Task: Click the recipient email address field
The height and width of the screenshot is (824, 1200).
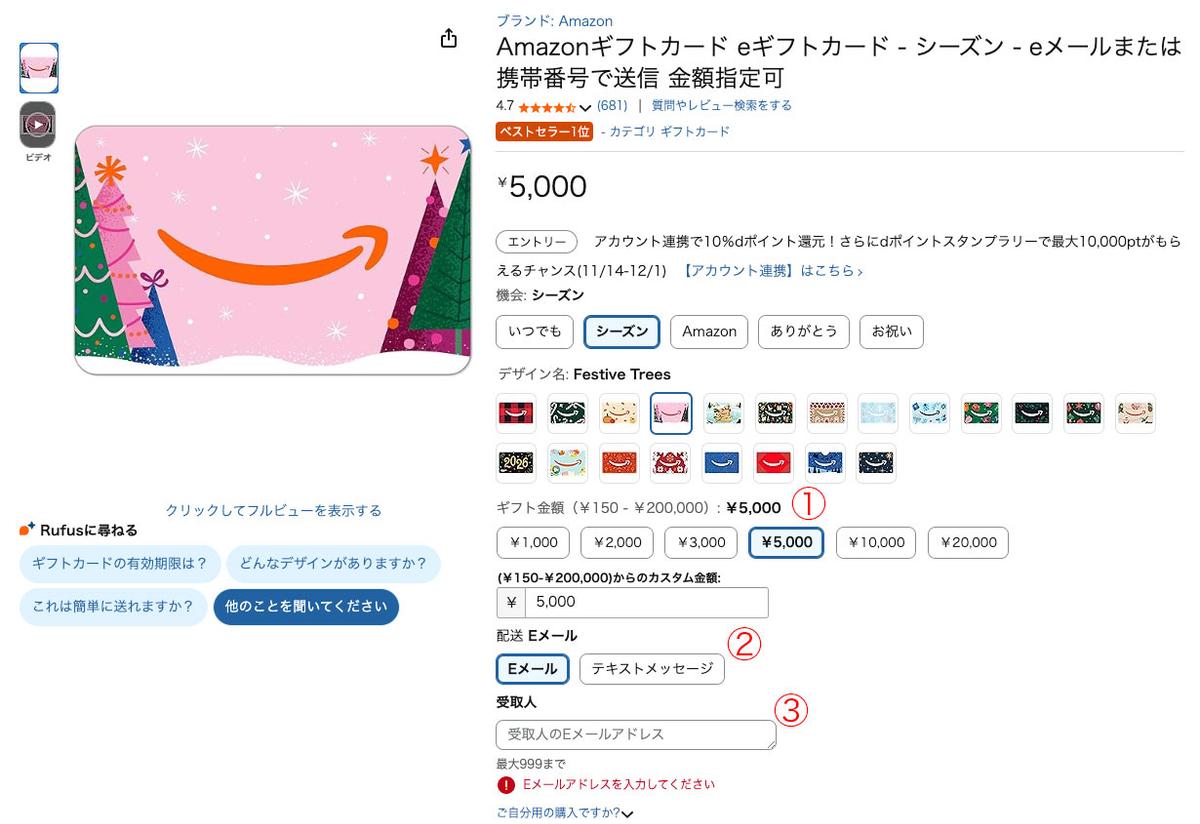Action: (x=635, y=734)
